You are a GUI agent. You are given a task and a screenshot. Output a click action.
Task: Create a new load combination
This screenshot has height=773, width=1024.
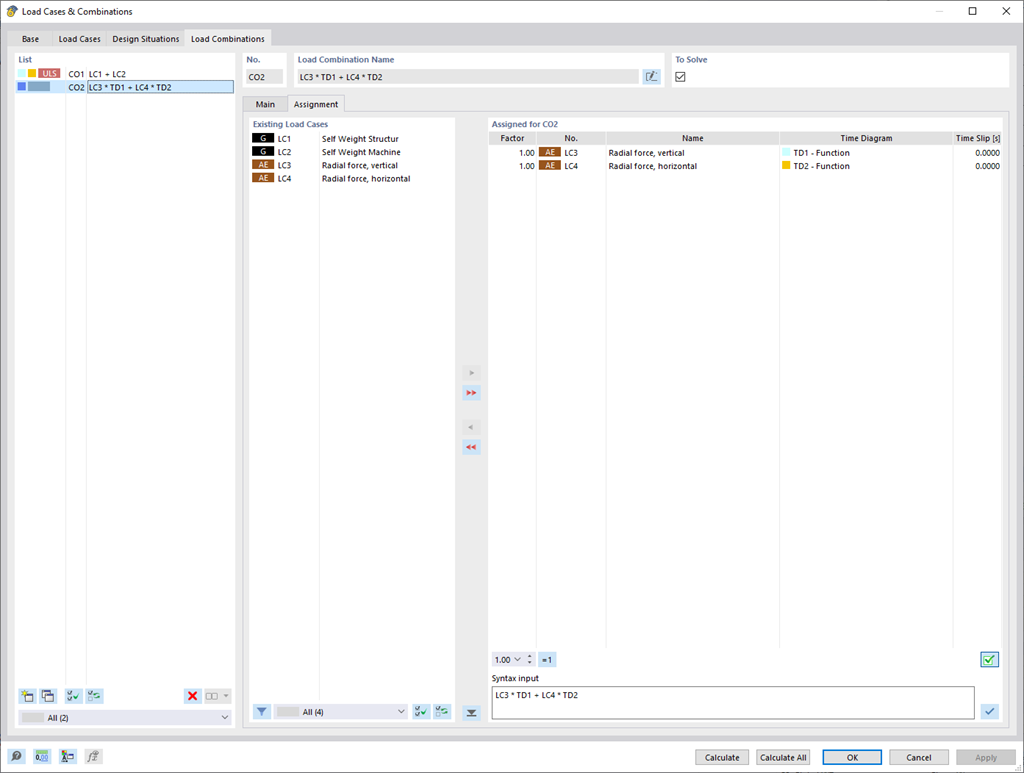click(27, 696)
